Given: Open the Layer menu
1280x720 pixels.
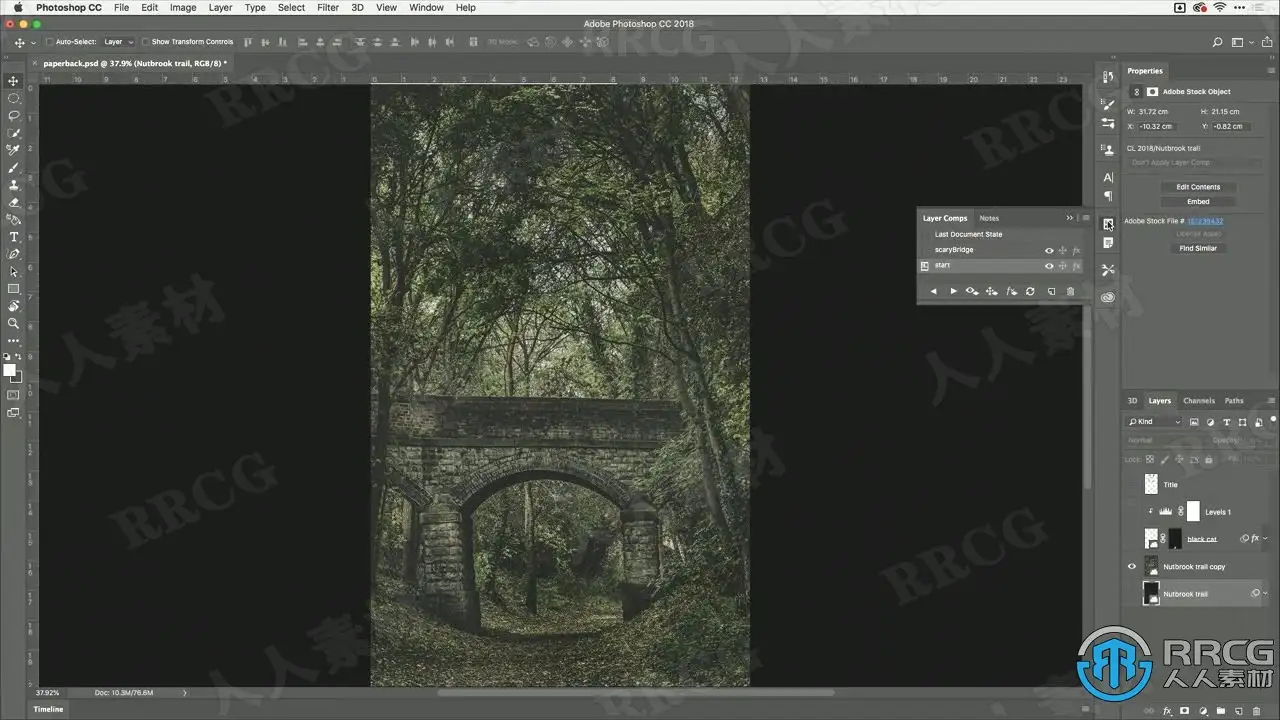Looking at the screenshot, I should point(220,7).
